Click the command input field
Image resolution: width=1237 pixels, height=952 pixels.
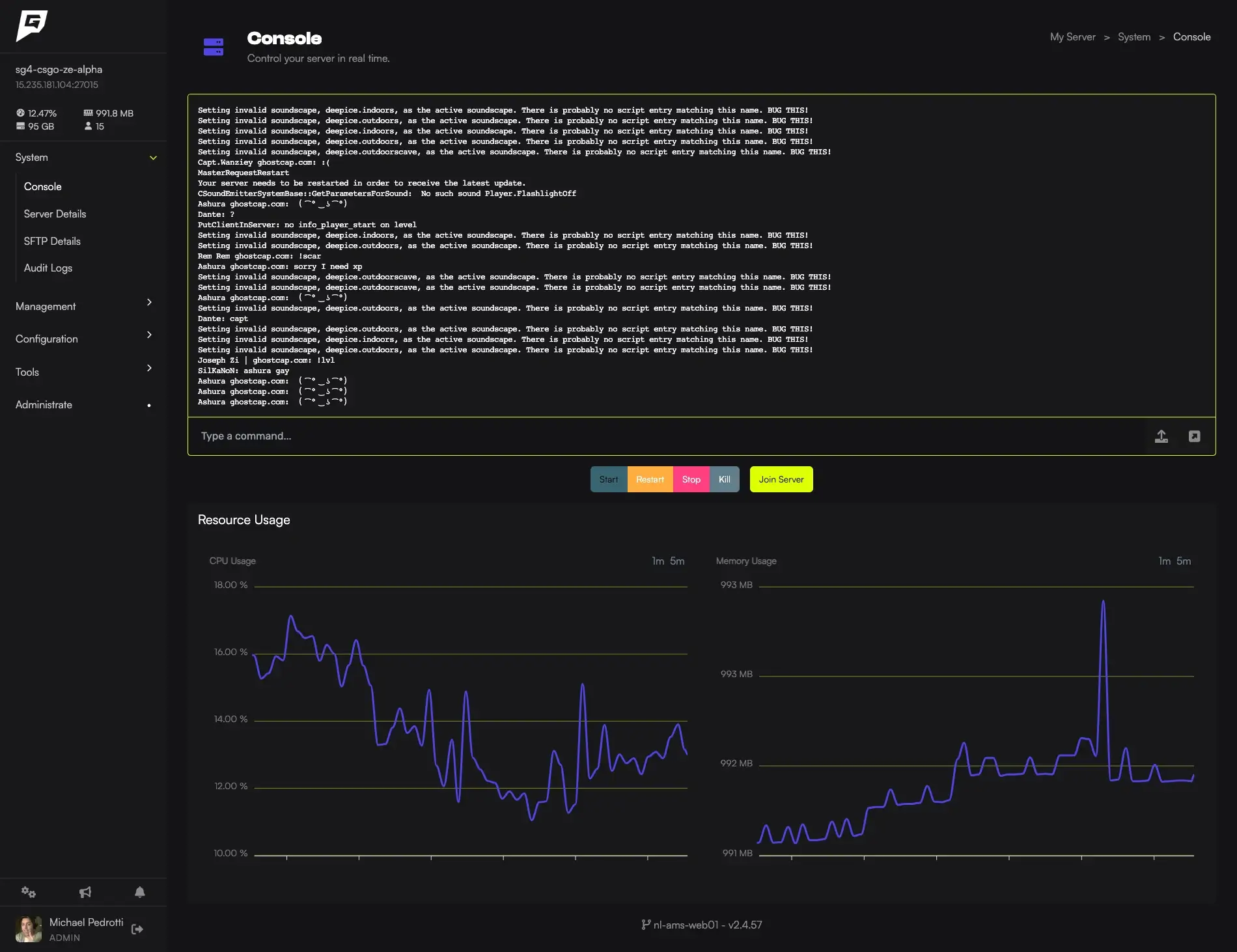pos(664,436)
